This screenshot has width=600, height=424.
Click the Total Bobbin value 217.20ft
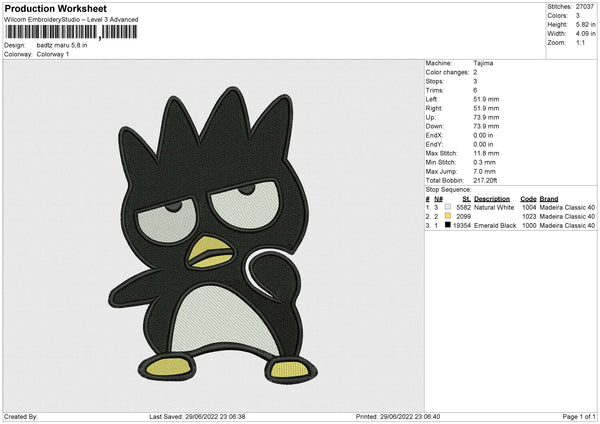[485, 181]
